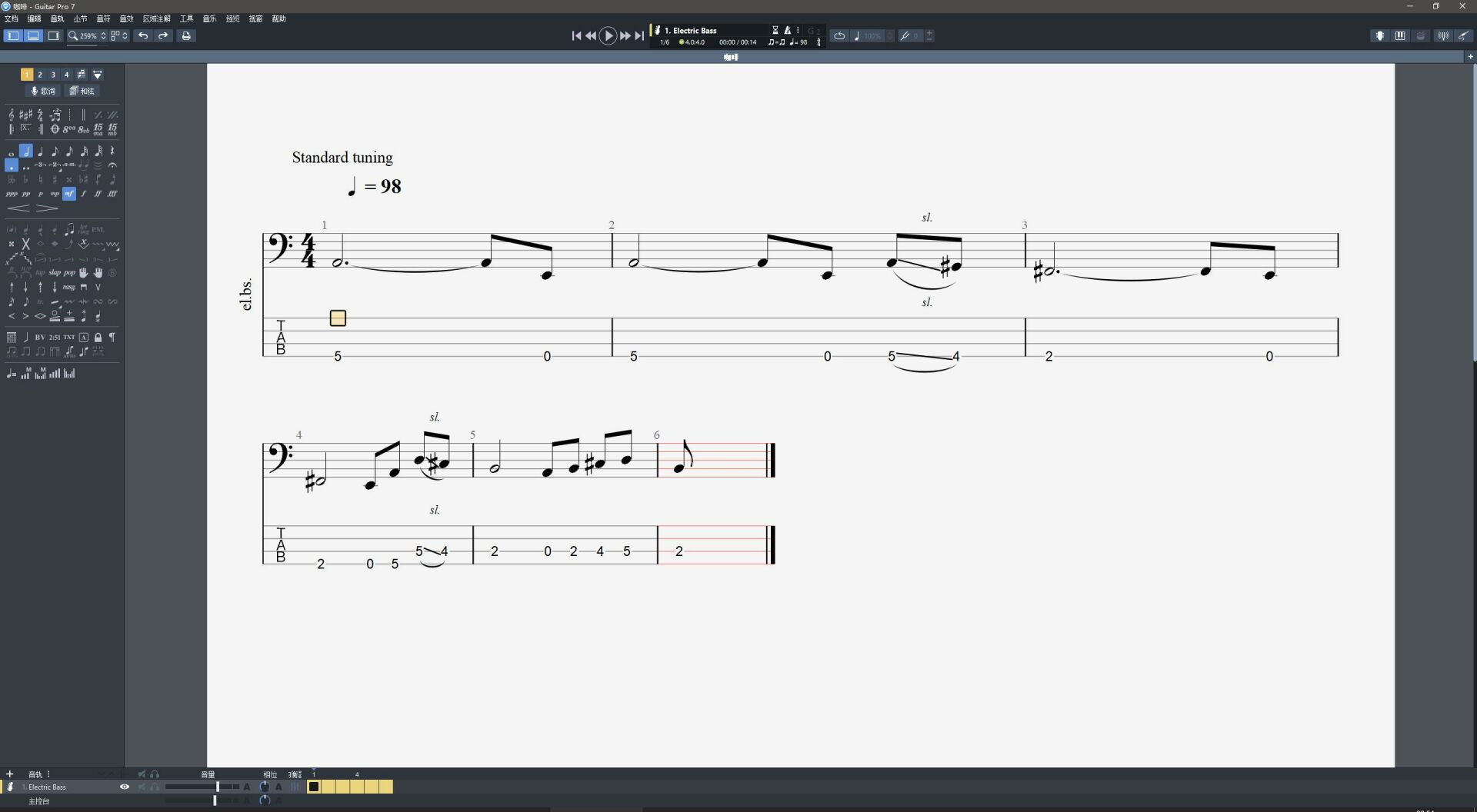Switch to voice tab 2
1477x812 pixels.
[40, 74]
